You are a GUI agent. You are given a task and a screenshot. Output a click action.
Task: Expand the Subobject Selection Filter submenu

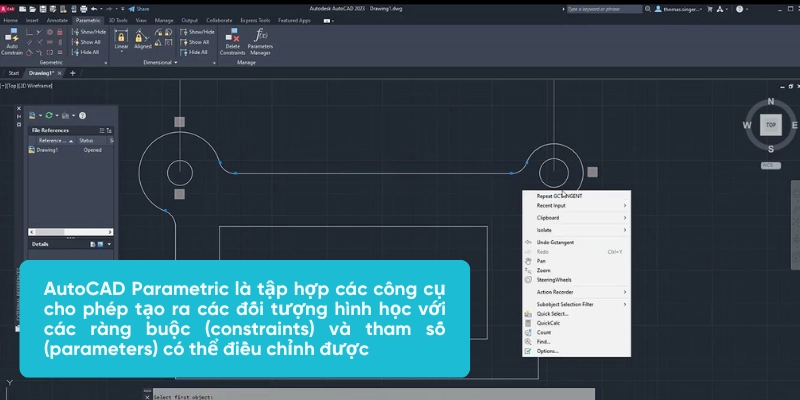(x=577, y=304)
